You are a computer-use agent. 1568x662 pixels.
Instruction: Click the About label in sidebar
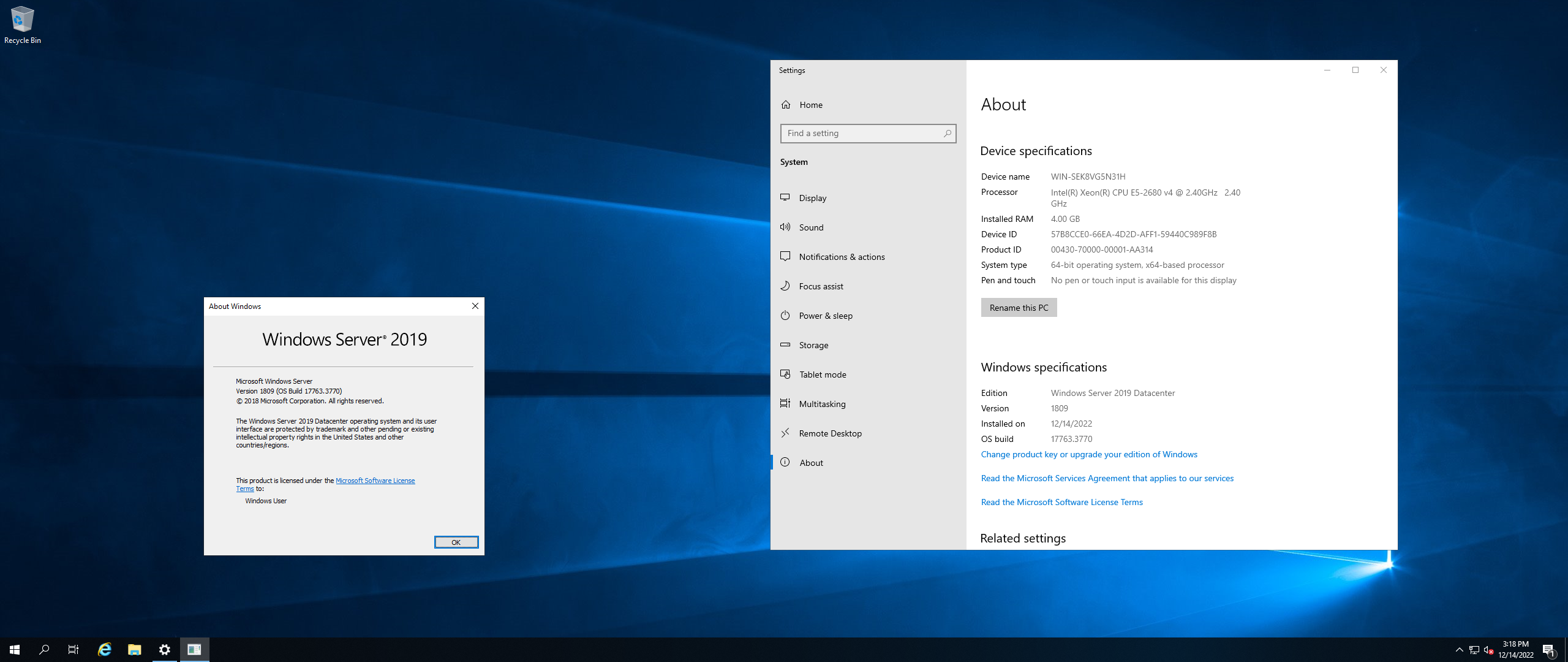pos(812,463)
